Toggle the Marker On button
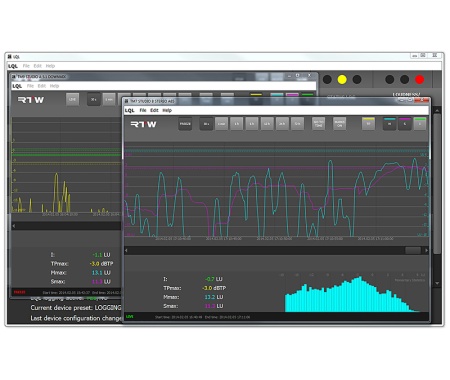The height and width of the screenshot is (380, 450). [x=339, y=124]
